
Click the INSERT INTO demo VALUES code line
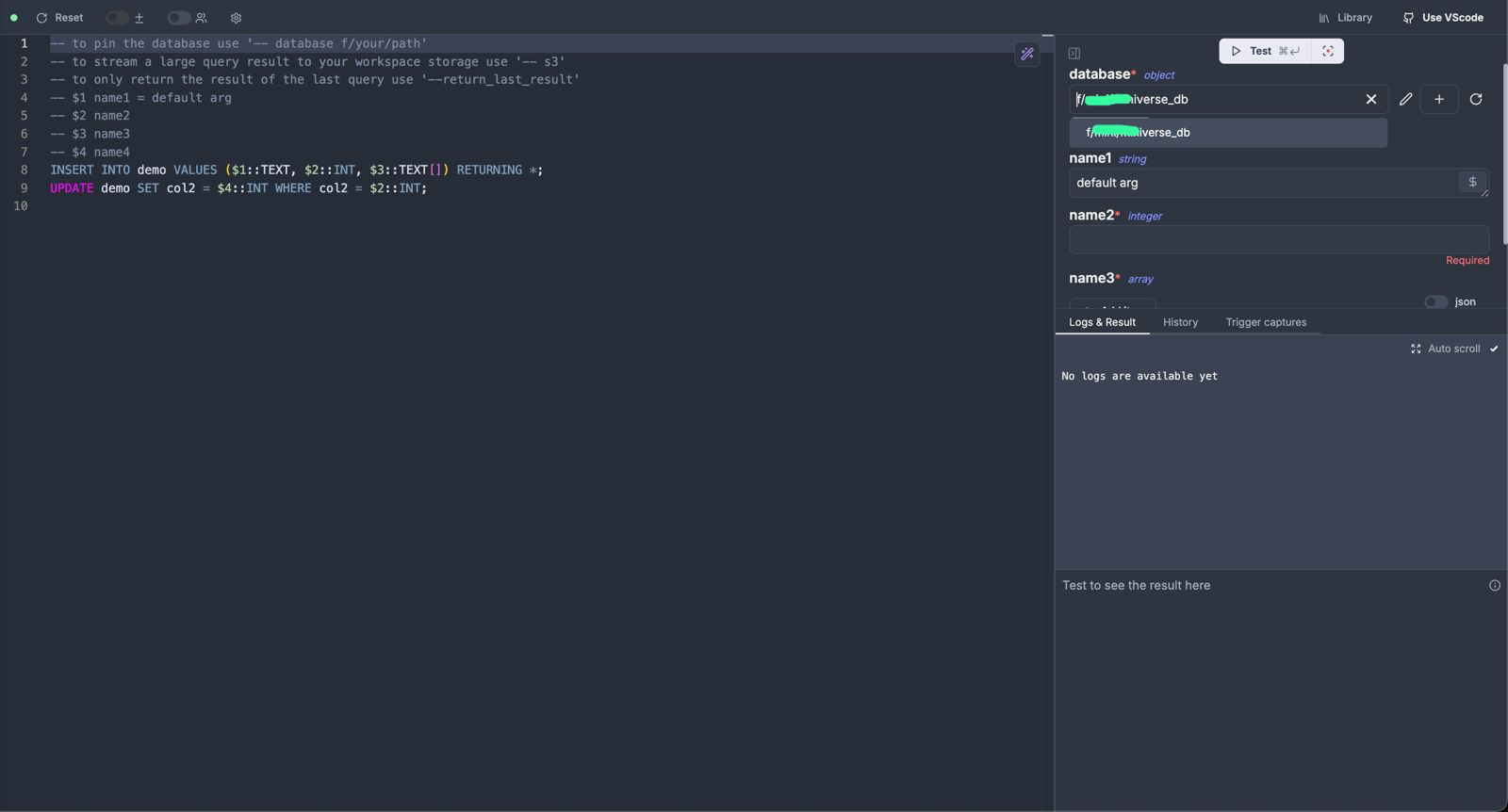tap(296, 170)
